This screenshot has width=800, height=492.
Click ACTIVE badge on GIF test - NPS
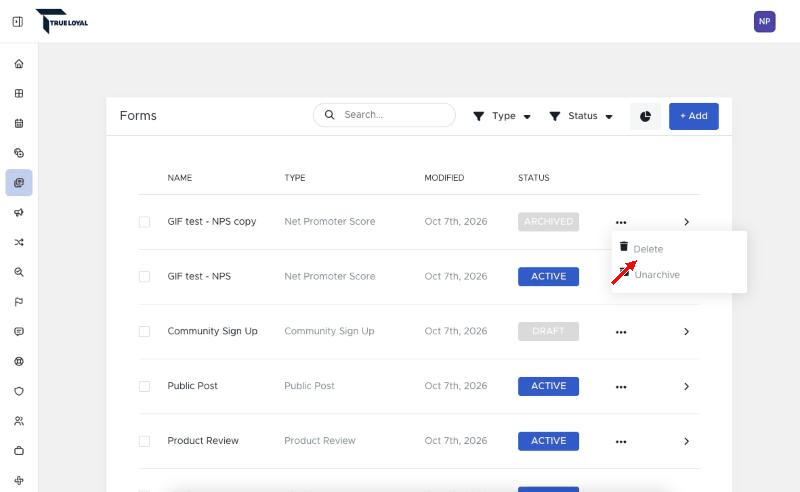548,277
